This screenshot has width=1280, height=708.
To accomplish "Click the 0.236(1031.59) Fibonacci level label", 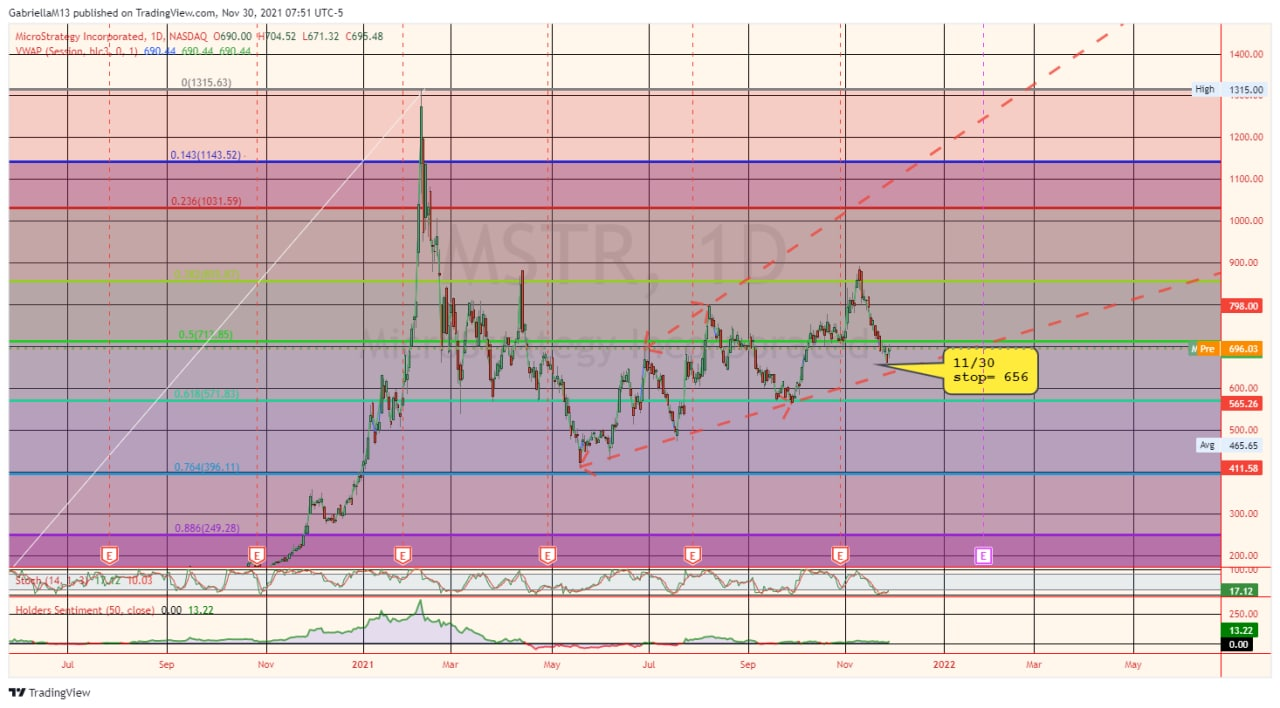I will [x=205, y=201].
